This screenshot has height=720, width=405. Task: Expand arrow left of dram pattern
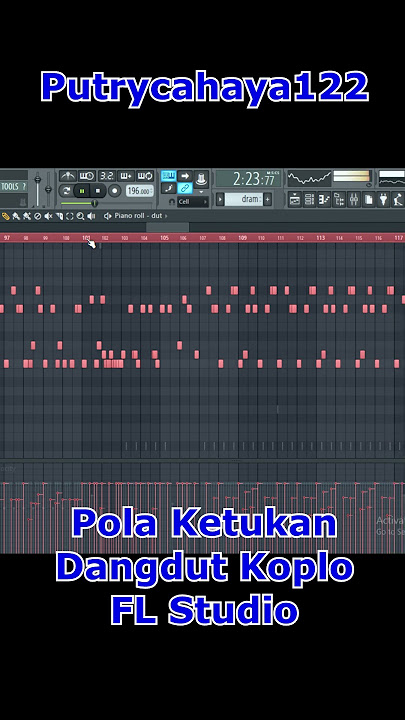point(220,199)
